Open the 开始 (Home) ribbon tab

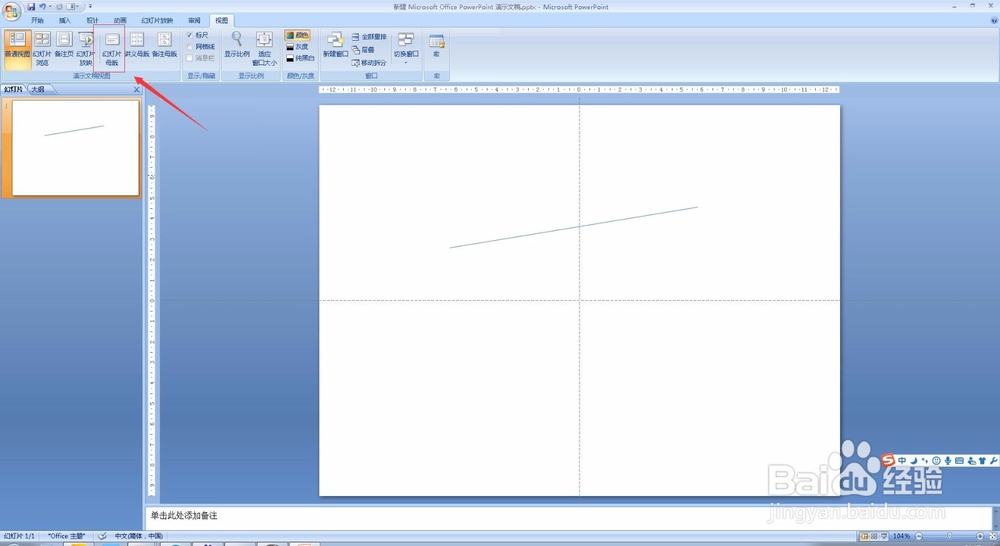(x=38, y=20)
